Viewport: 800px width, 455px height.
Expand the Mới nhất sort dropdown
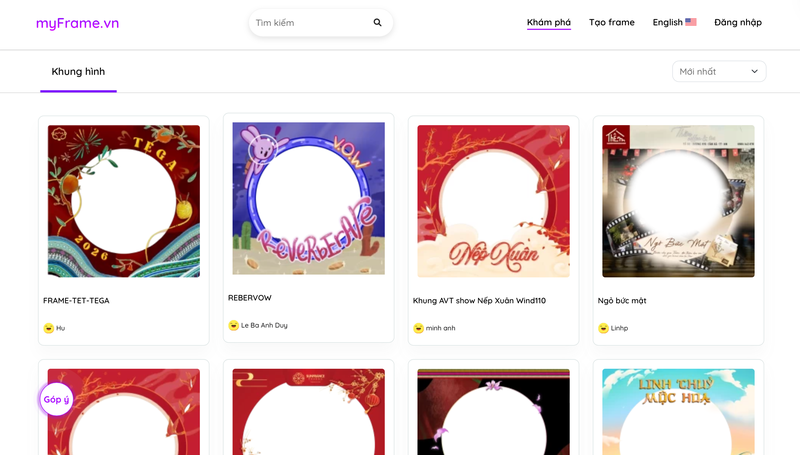coord(719,71)
